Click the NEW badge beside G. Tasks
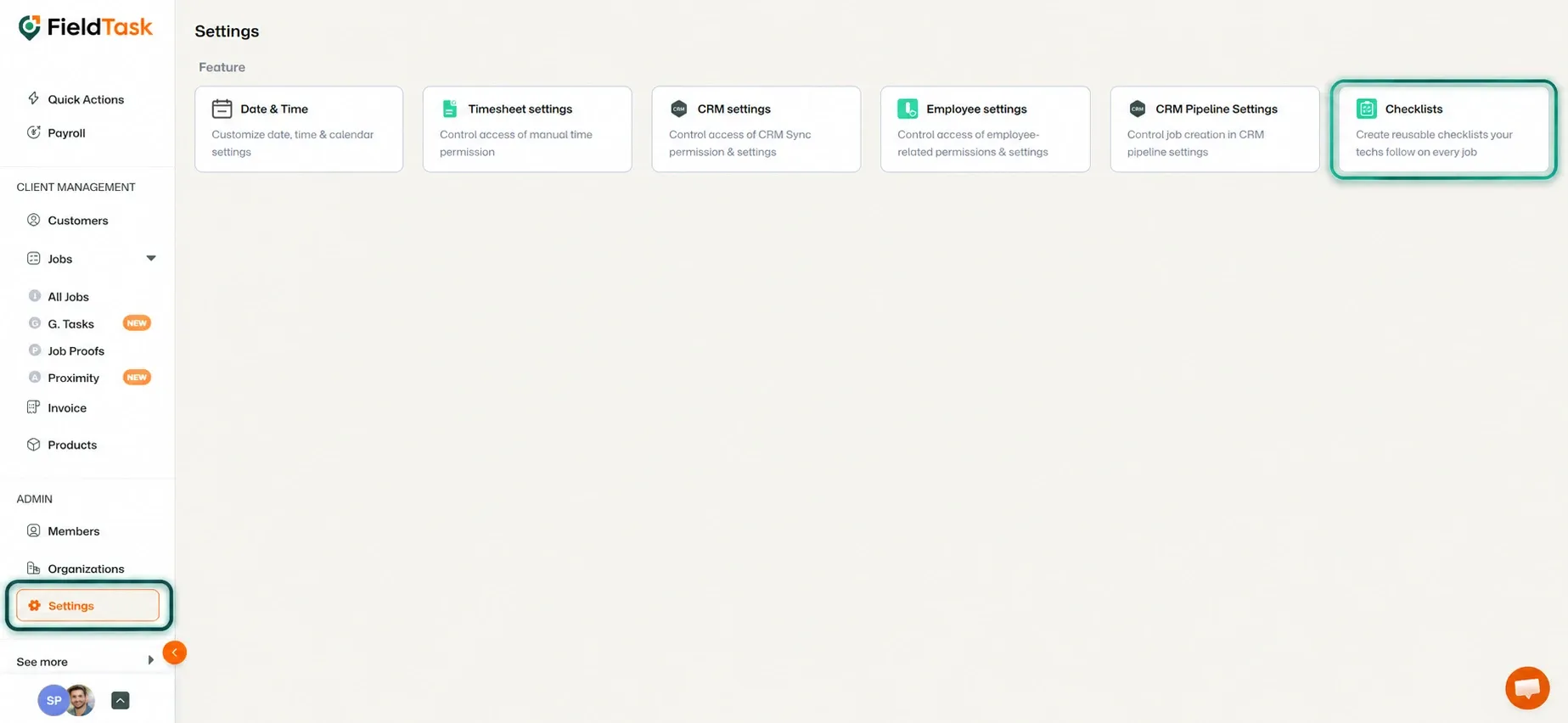 [137, 322]
